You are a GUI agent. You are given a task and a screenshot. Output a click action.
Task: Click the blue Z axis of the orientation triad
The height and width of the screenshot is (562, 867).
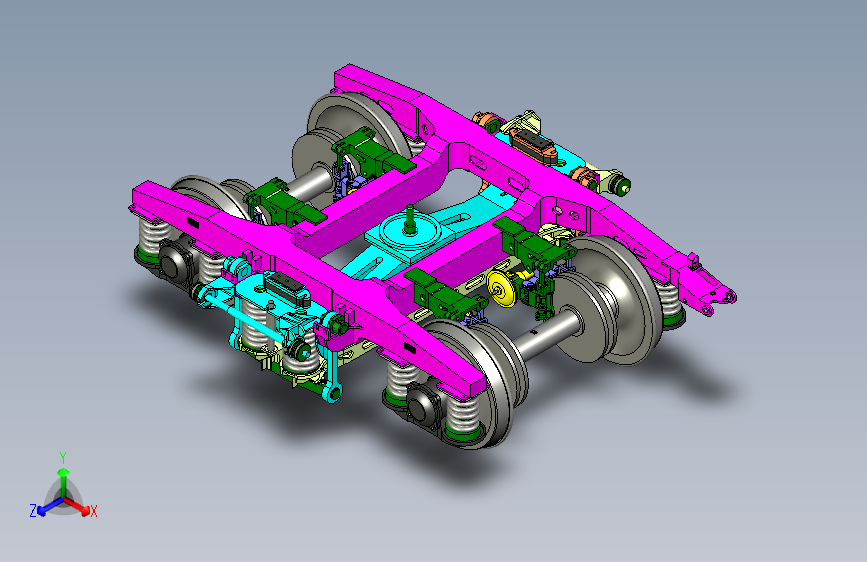point(50,506)
